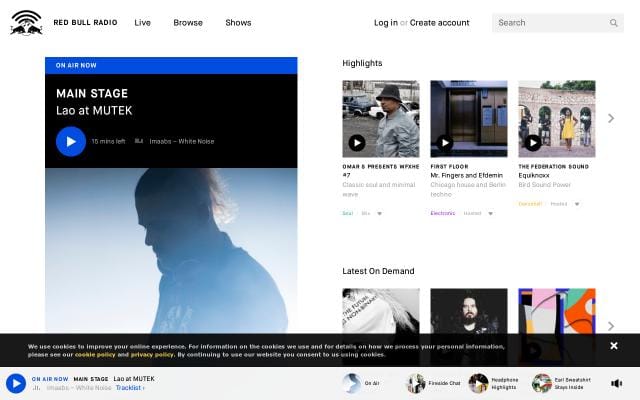Screen dimensions: 640x400
Task: Play First Floor Mr. Fingers show
Action: [445, 143]
